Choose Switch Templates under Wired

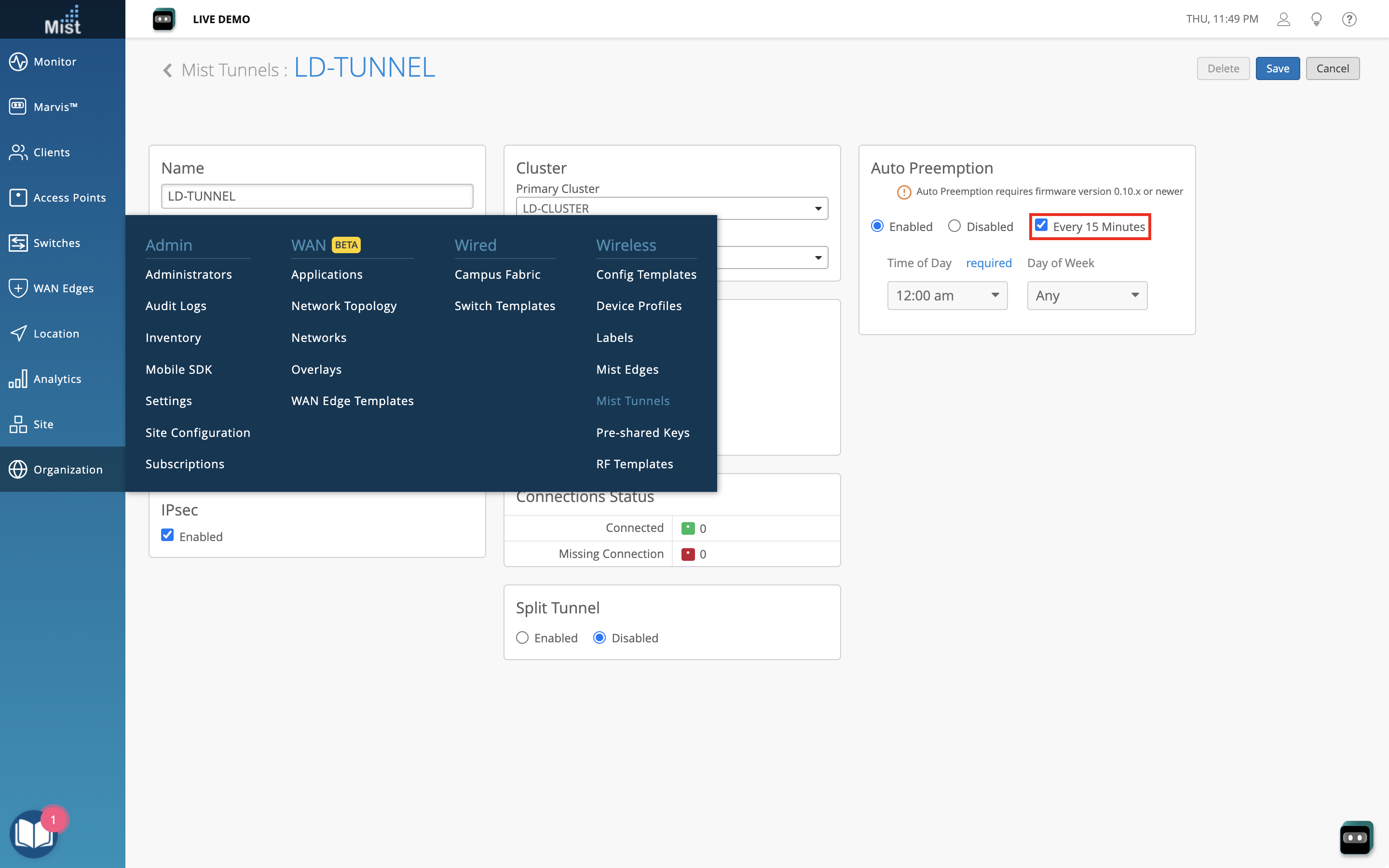[x=504, y=306]
